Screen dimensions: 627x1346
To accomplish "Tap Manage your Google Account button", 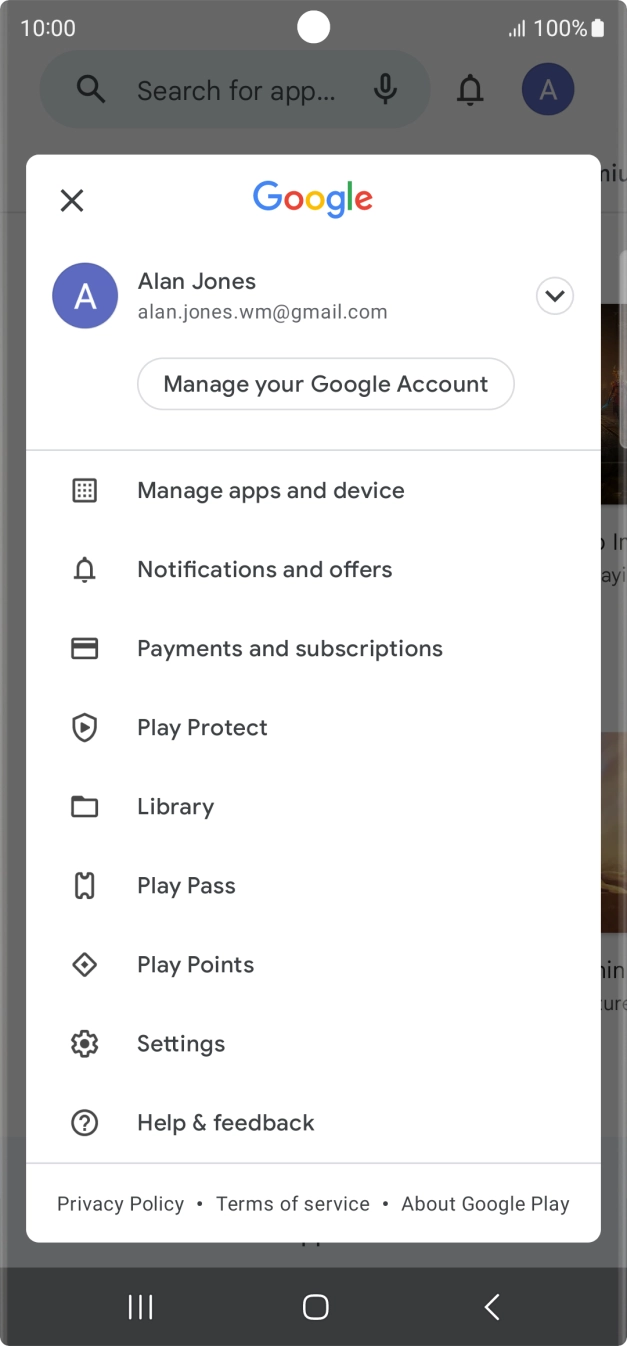I will [x=325, y=384].
